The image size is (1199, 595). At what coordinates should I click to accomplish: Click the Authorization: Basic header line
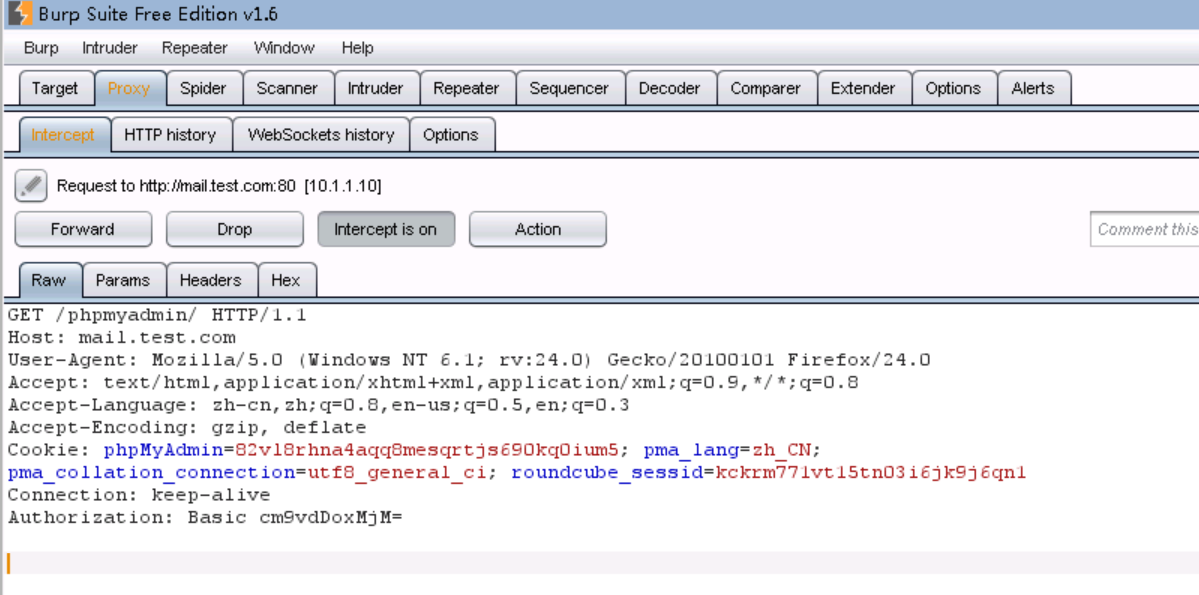205,518
